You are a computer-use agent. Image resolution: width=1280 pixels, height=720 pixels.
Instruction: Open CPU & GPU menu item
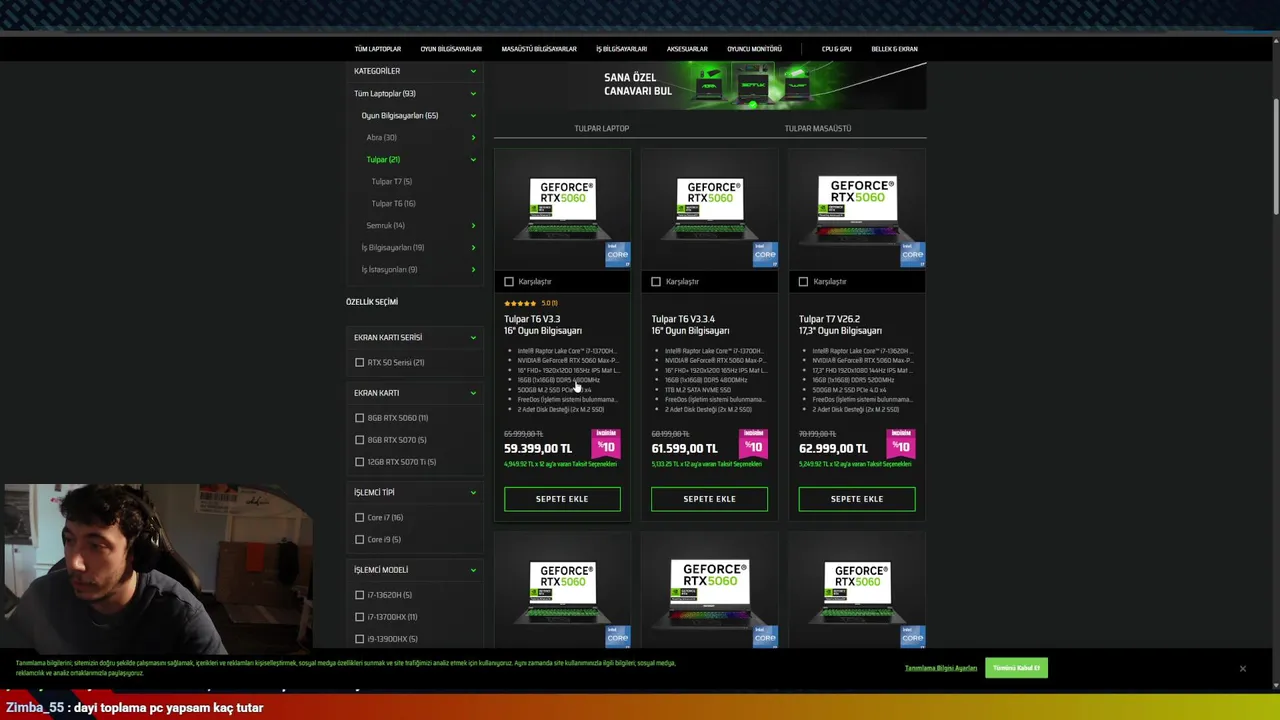click(837, 49)
